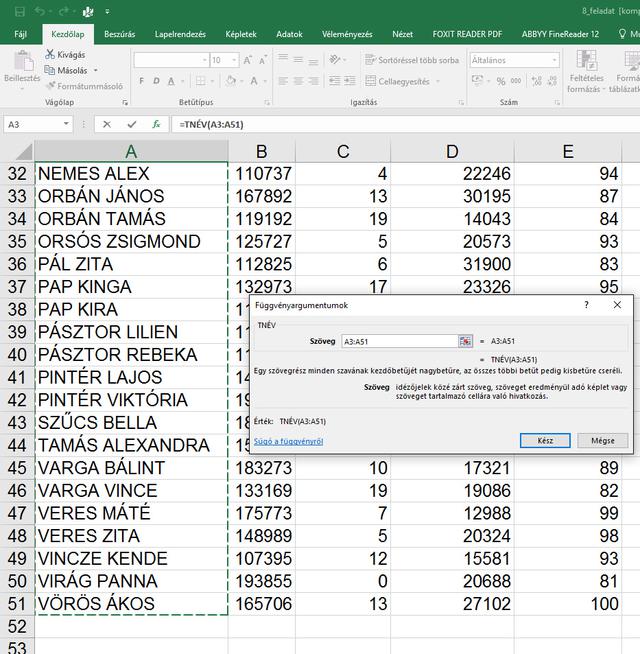Click the Cellaegyesítés merge icon
This screenshot has height=654, width=640.
370,81
